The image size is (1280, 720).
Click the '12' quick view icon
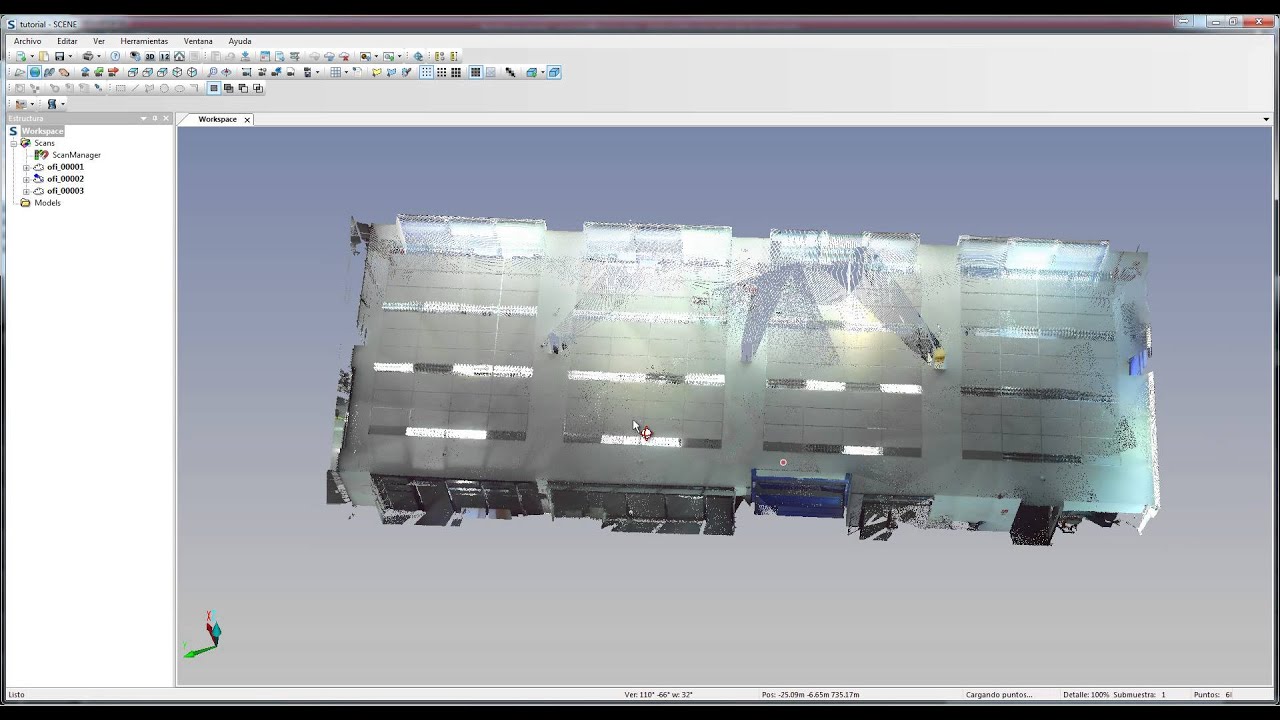[164, 57]
